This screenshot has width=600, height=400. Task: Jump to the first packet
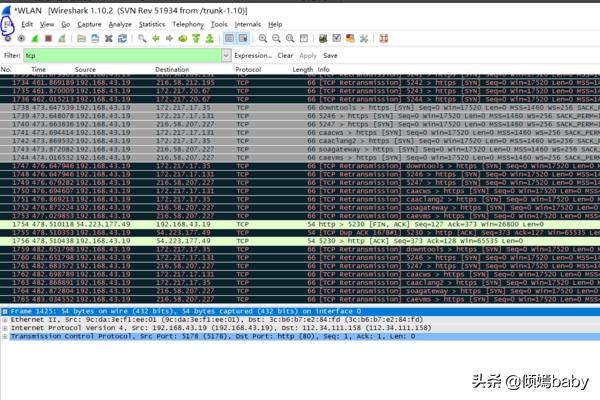tap(196, 38)
